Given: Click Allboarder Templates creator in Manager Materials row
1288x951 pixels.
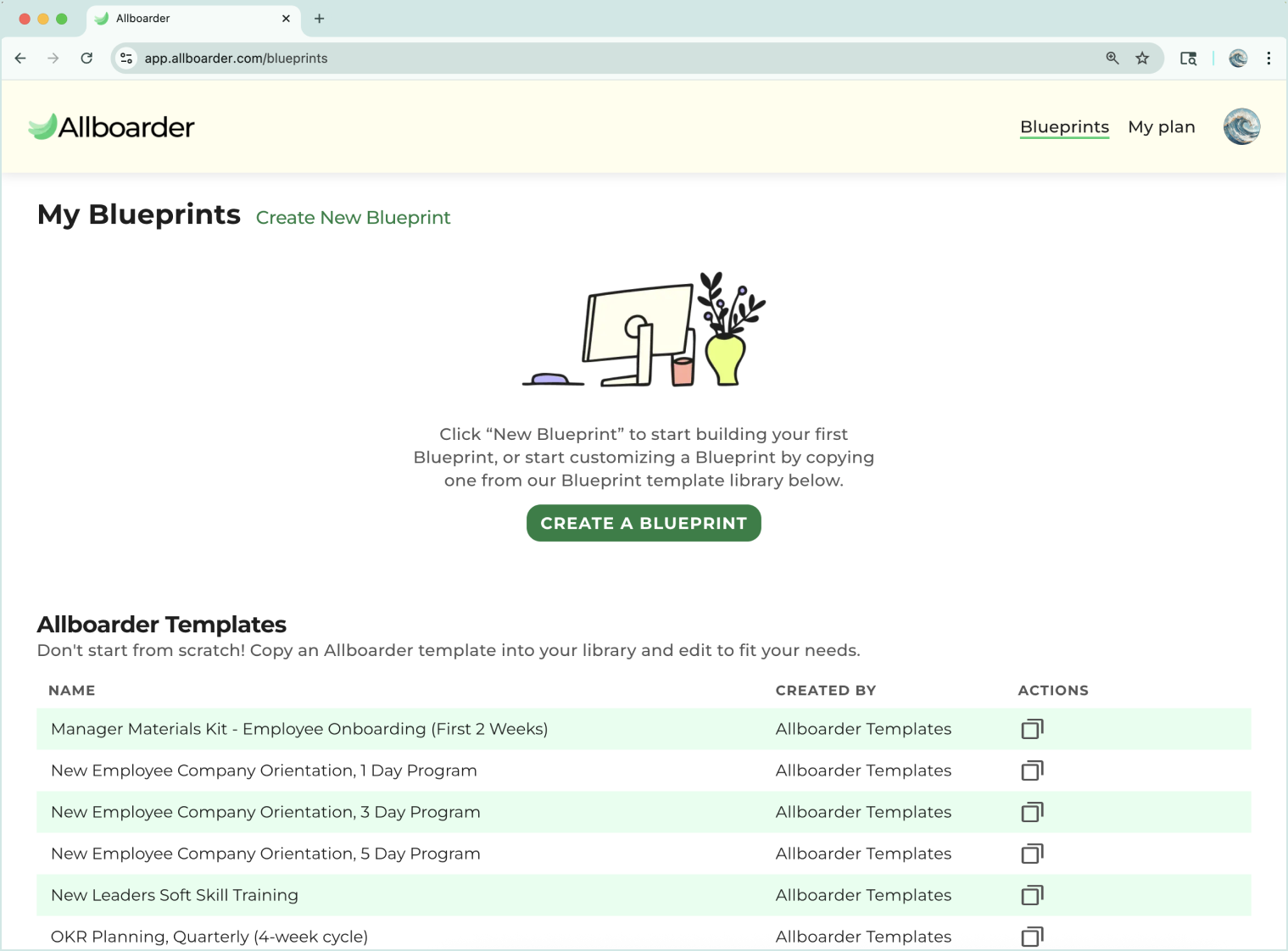Looking at the screenshot, I should click(863, 729).
